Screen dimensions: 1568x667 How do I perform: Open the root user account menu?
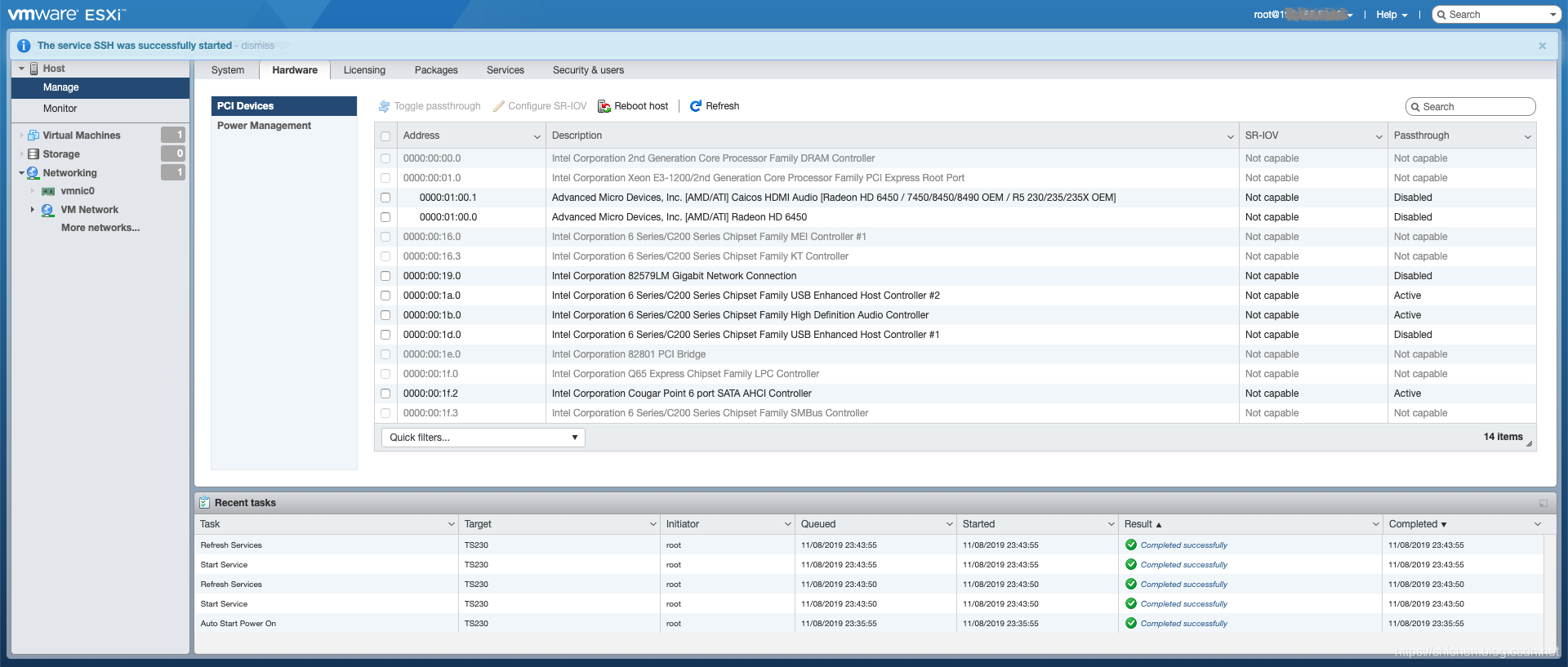(1303, 15)
